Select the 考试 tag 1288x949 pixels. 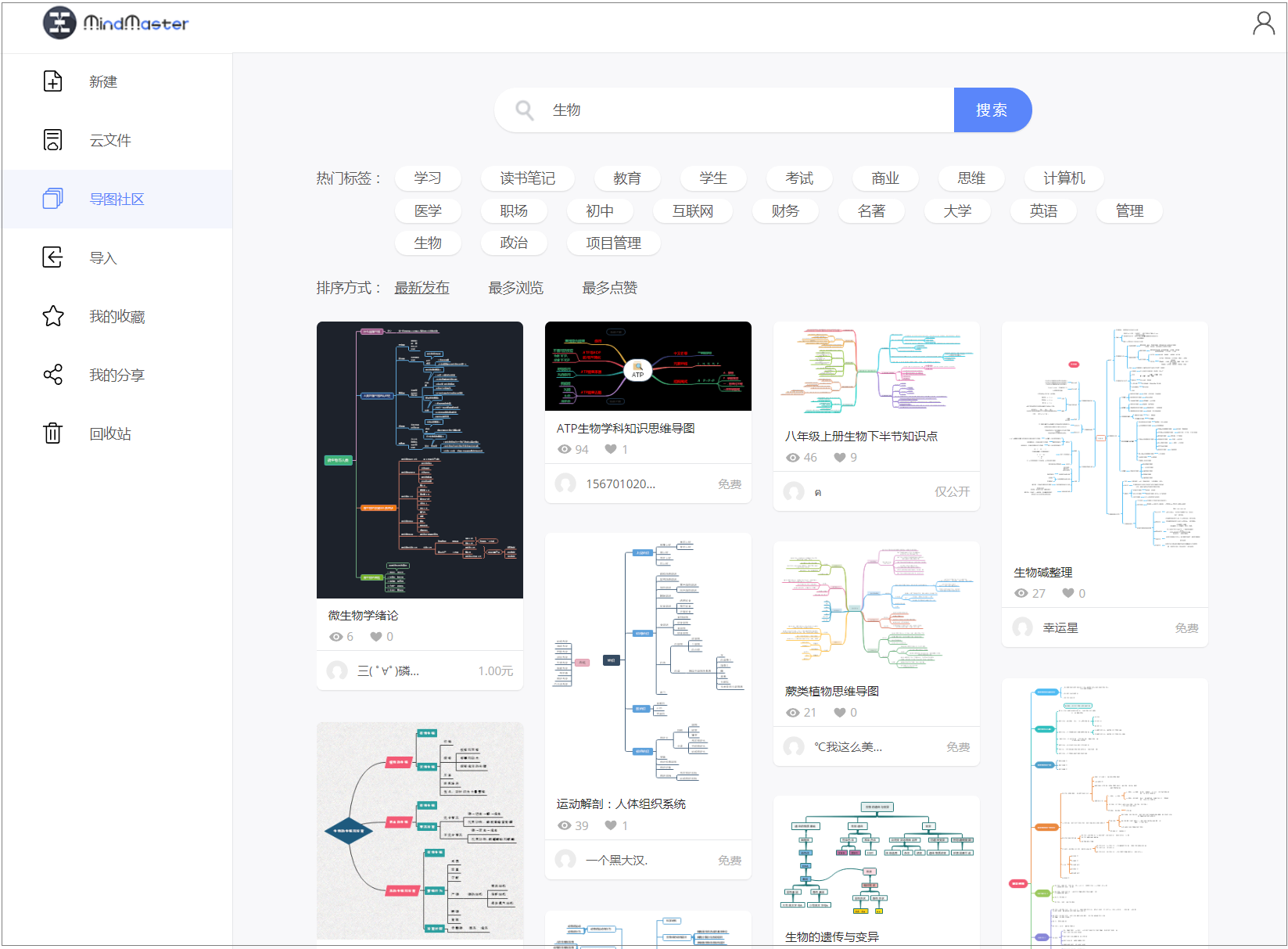pyautogui.click(x=799, y=178)
